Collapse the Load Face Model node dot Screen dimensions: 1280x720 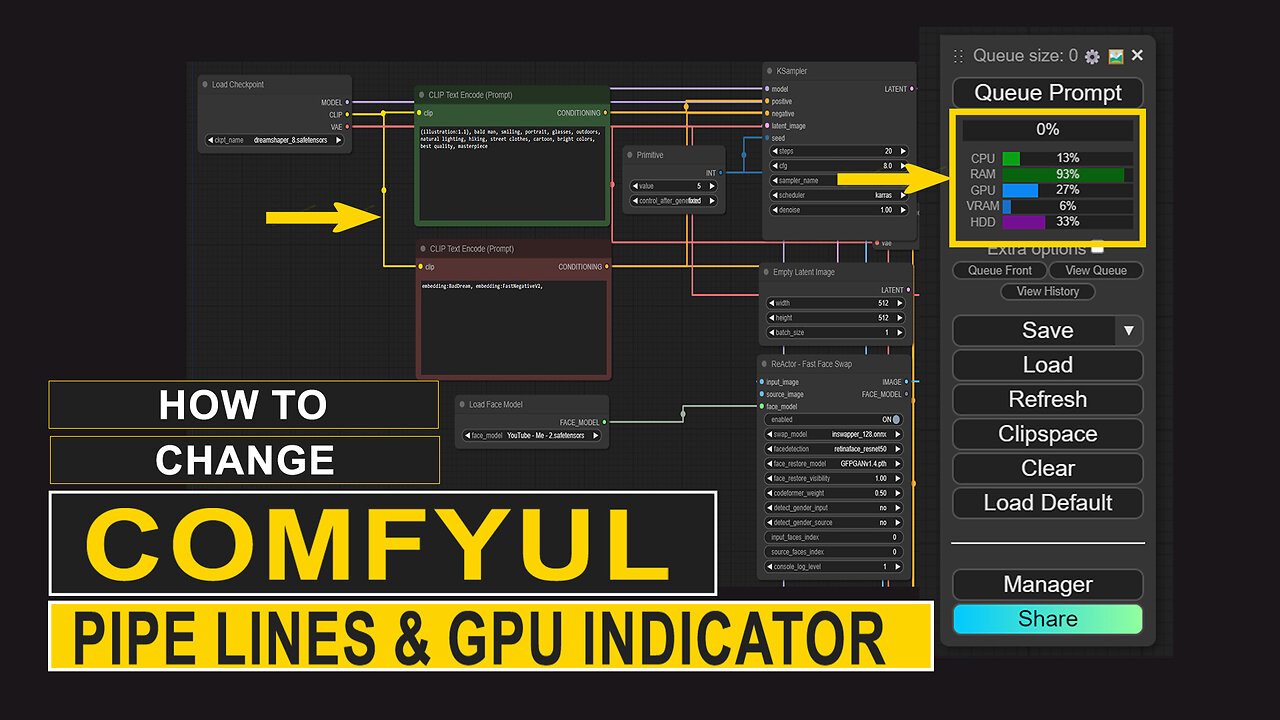(462, 404)
